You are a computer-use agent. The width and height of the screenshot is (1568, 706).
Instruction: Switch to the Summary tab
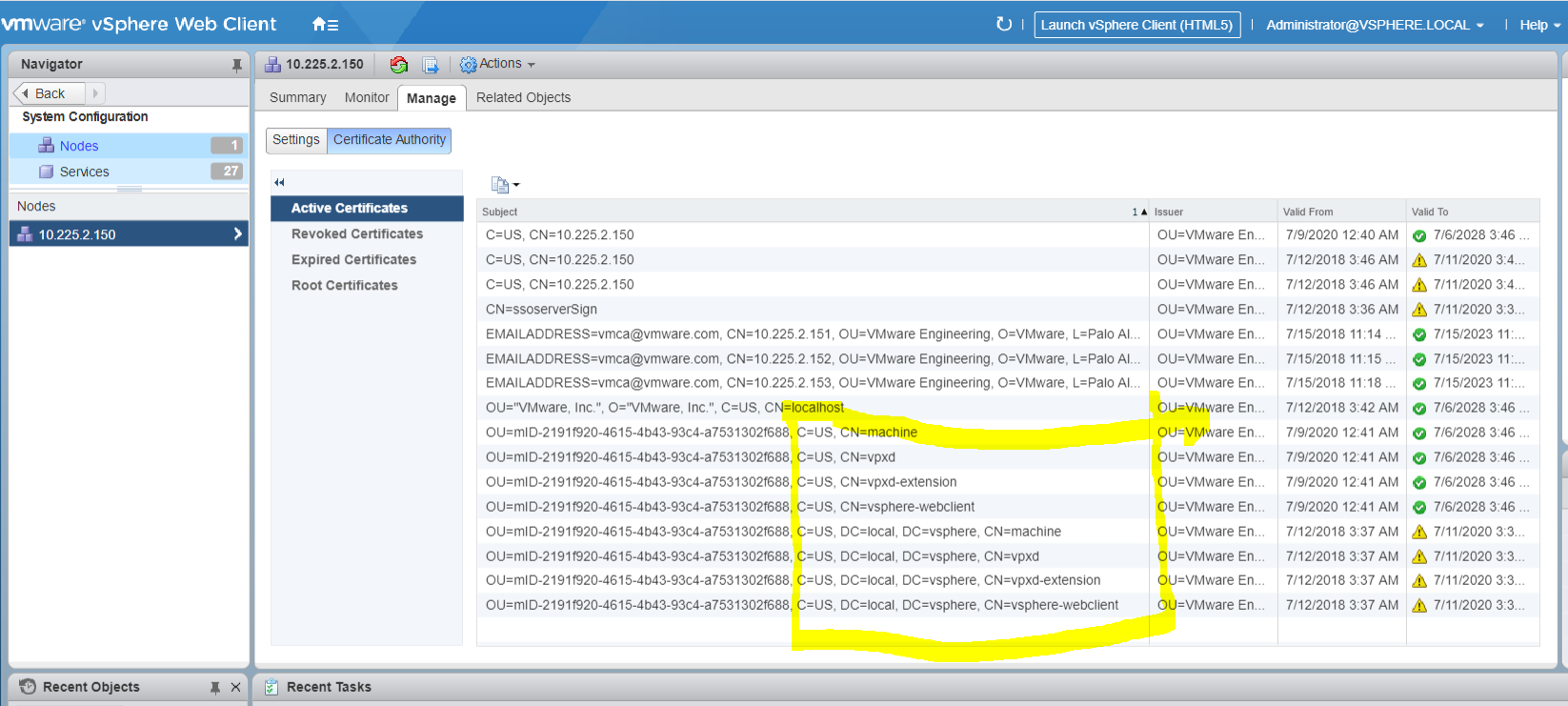(x=297, y=97)
